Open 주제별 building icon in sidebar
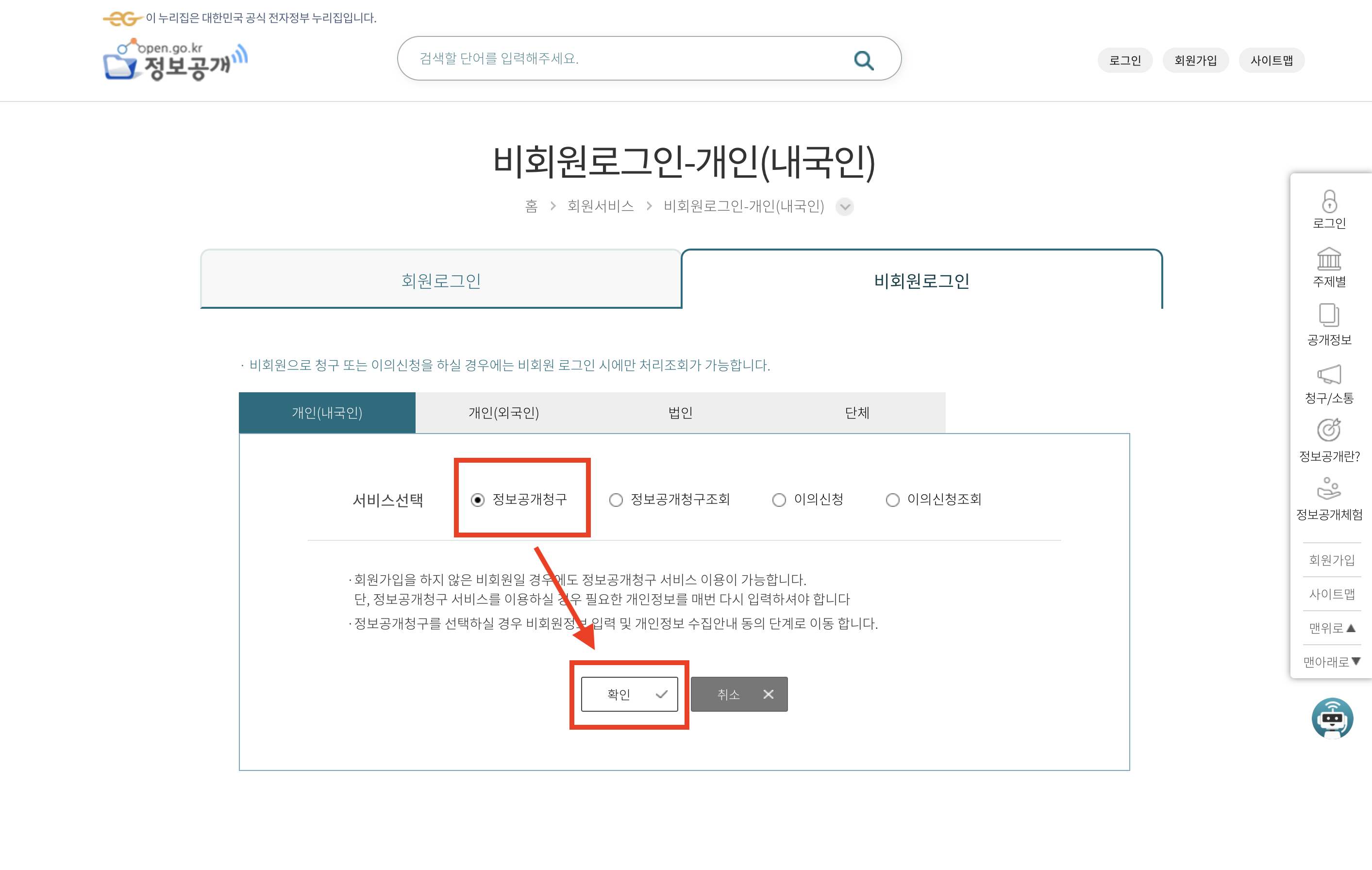Image resolution: width=1372 pixels, height=870 pixels. tap(1329, 259)
